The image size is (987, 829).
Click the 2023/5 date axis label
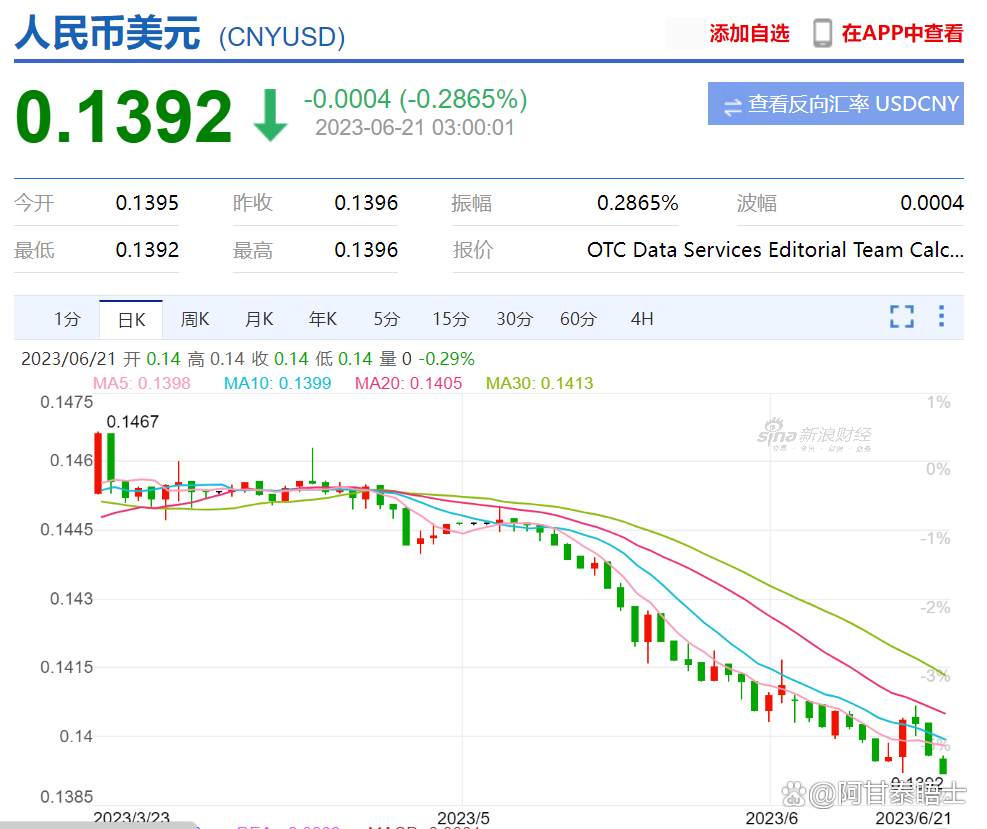pos(463,818)
